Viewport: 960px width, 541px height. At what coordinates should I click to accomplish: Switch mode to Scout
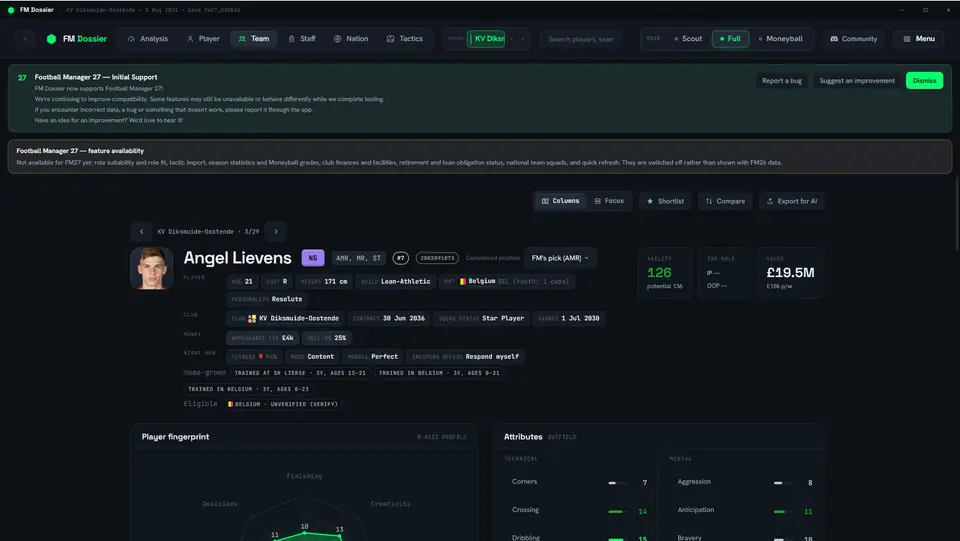(688, 39)
